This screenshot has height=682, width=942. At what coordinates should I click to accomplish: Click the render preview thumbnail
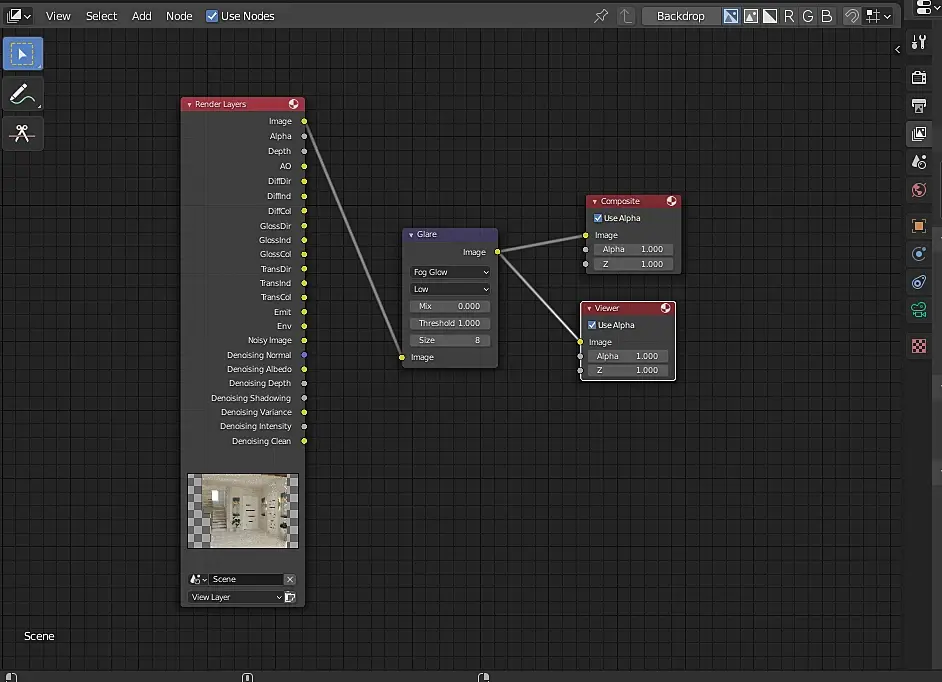243,511
